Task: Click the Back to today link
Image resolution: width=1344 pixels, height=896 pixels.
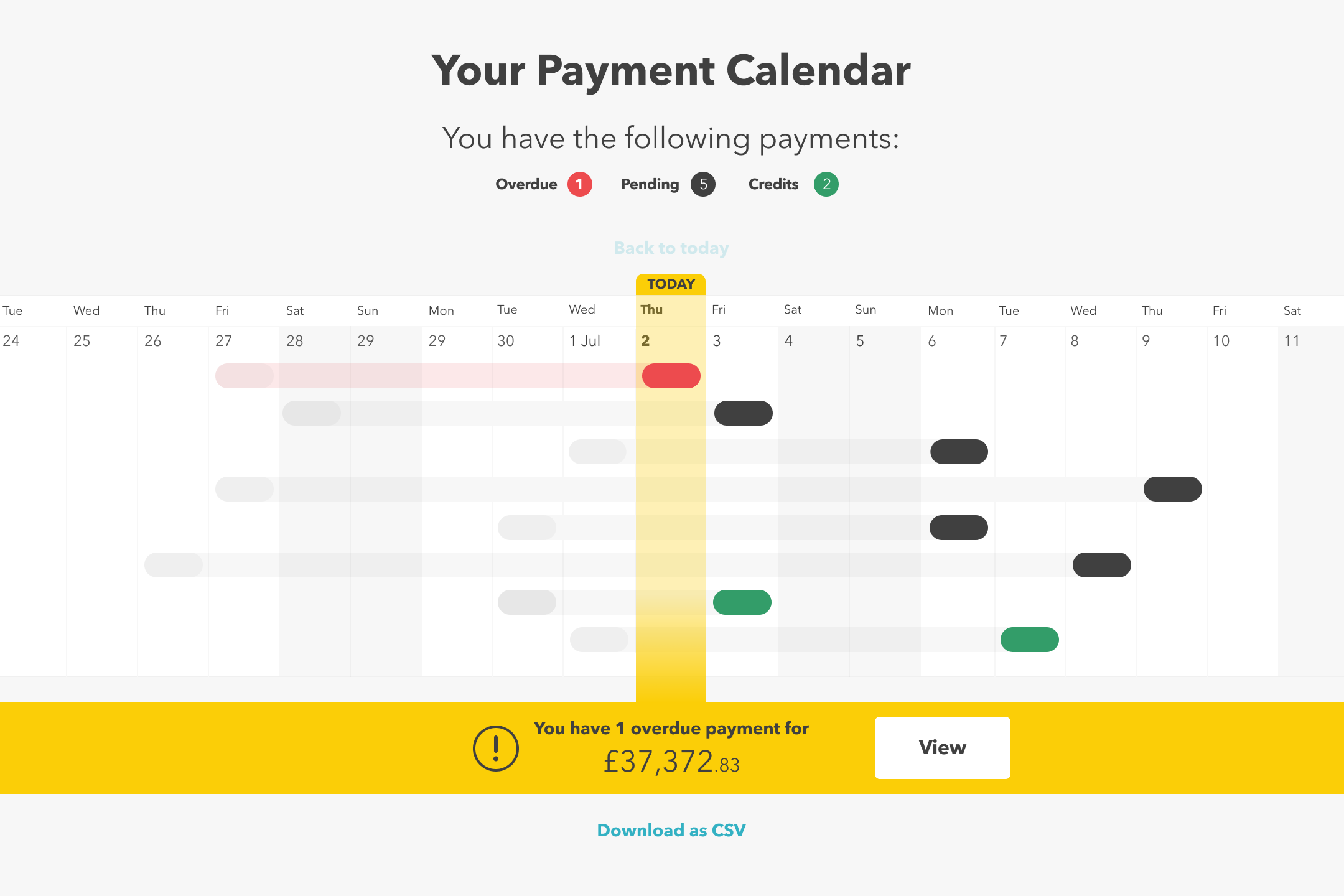Action: pos(671,248)
